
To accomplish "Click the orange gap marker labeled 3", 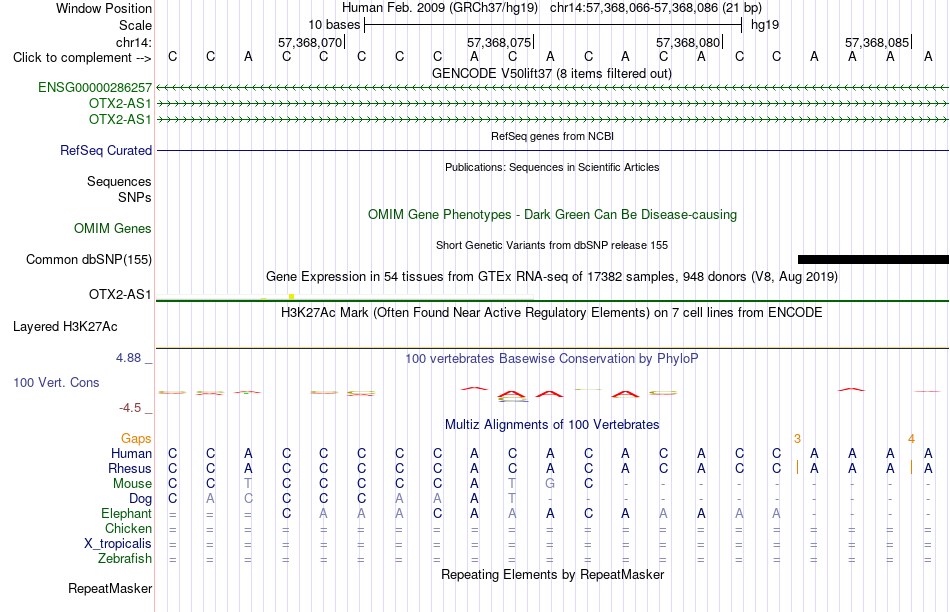I will (x=797, y=439).
